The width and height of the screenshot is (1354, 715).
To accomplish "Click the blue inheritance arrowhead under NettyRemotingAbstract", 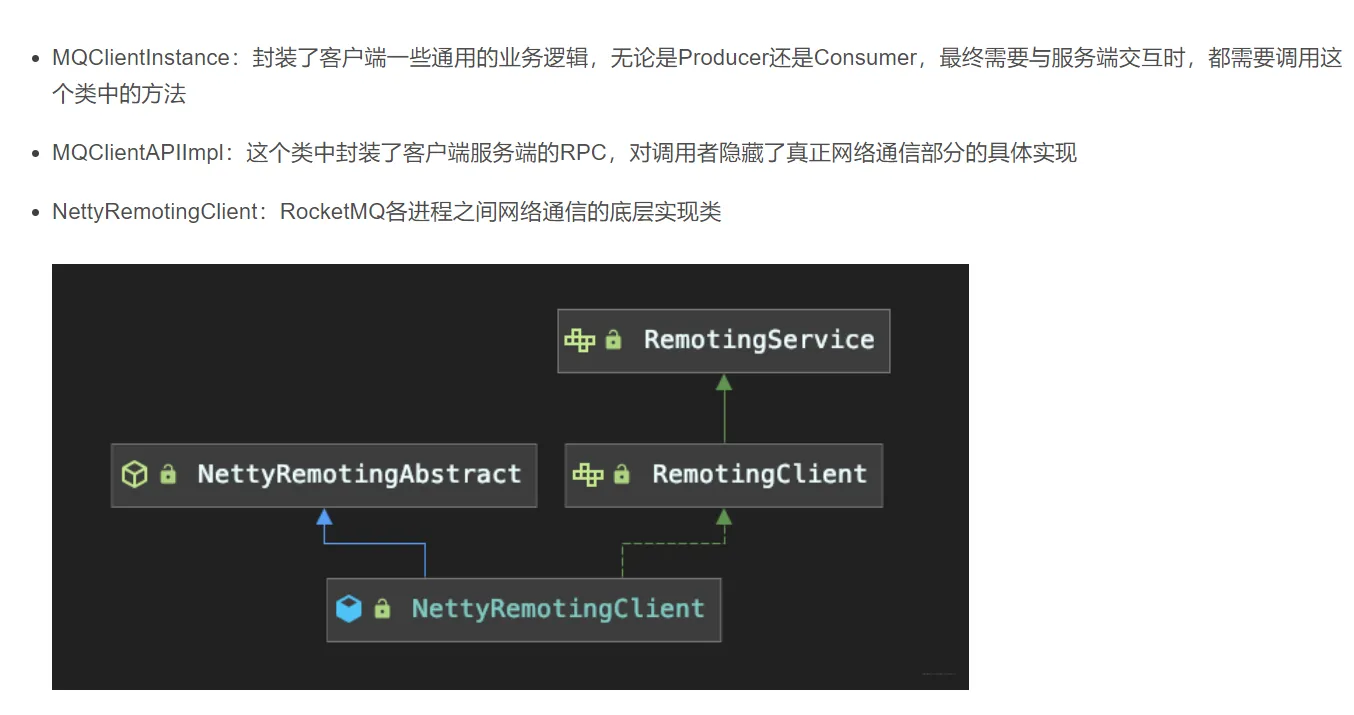I will point(324,516).
